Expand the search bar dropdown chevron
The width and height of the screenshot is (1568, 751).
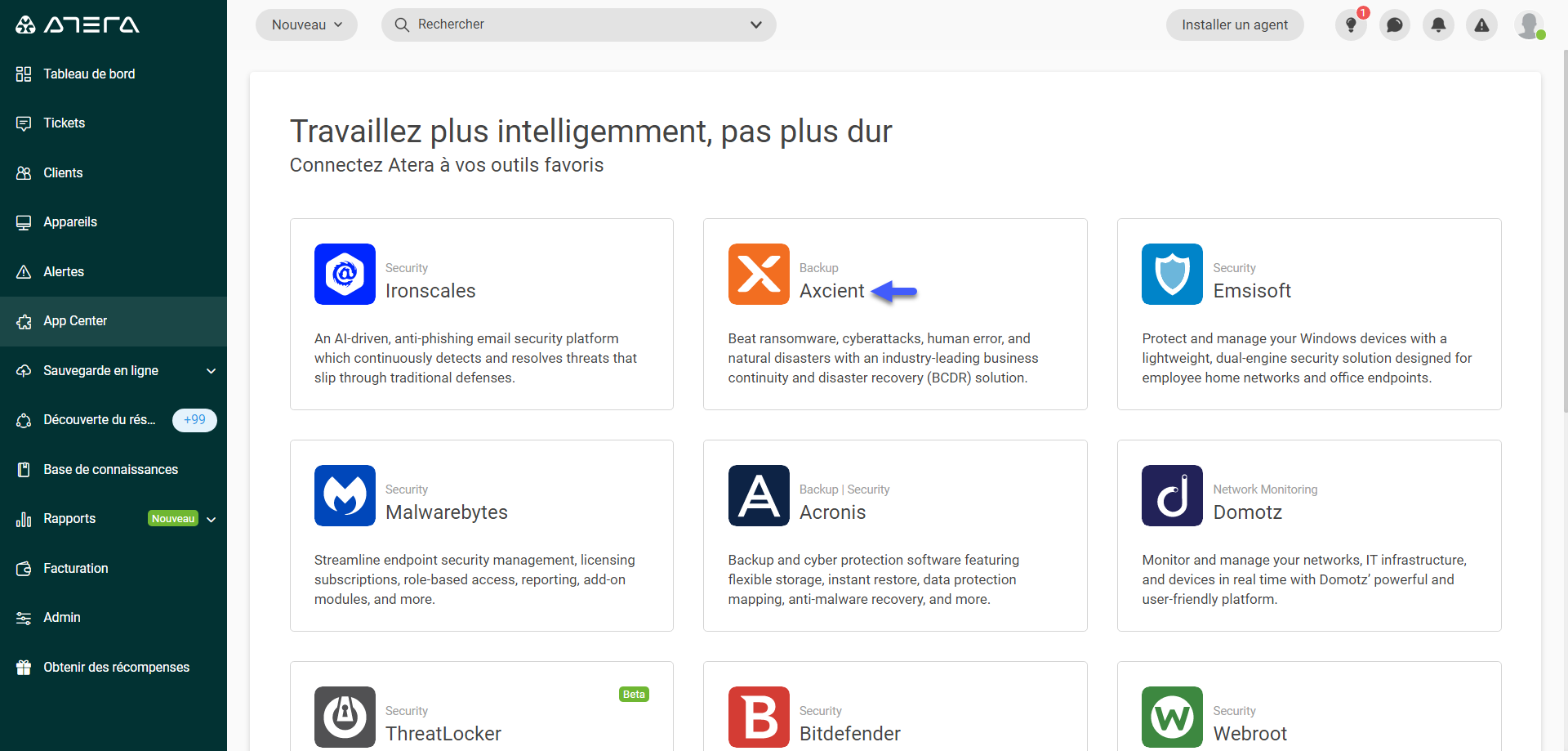[x=756, y=25]
